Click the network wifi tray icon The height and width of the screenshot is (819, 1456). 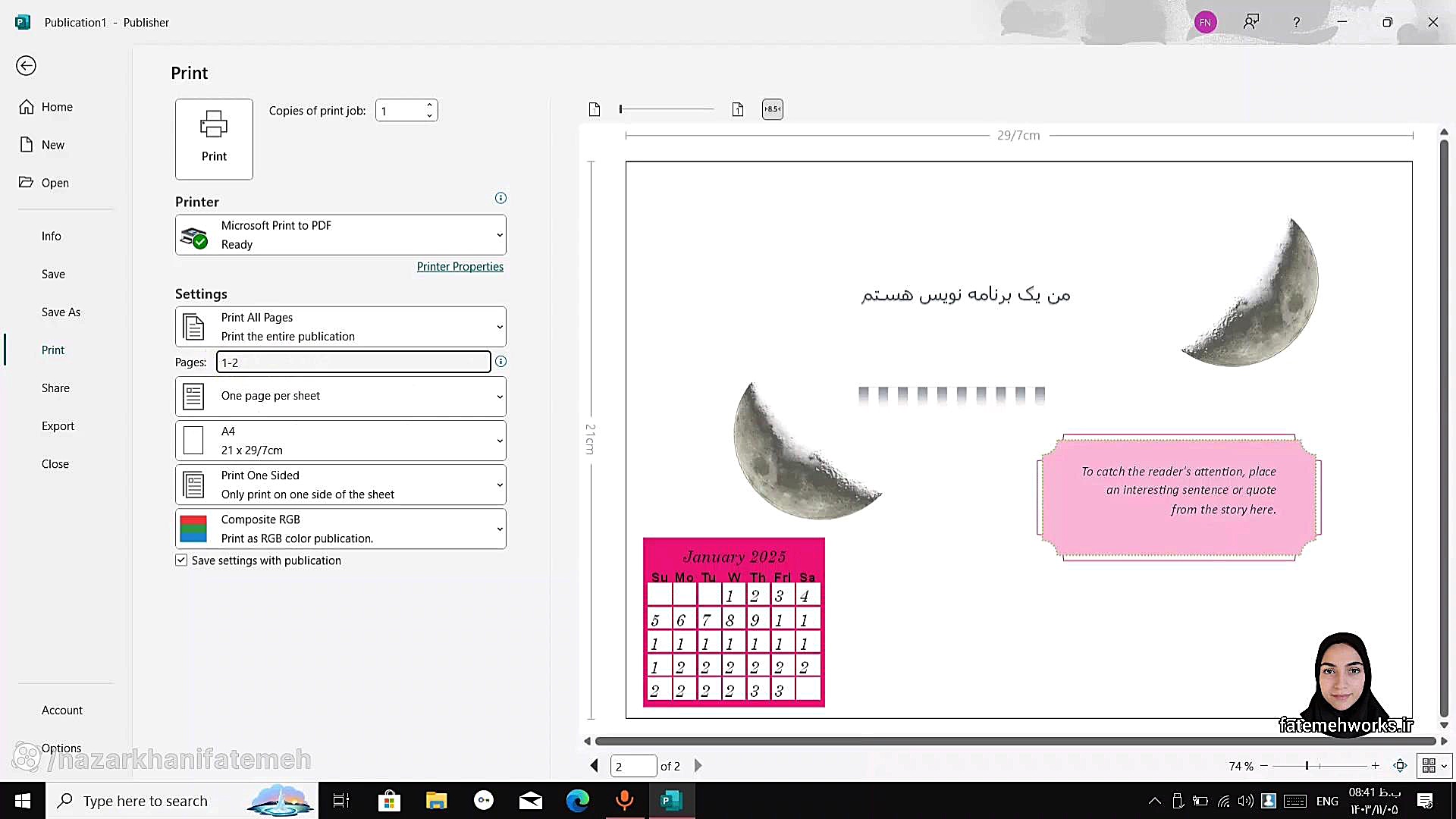[x=1223, y=801]
